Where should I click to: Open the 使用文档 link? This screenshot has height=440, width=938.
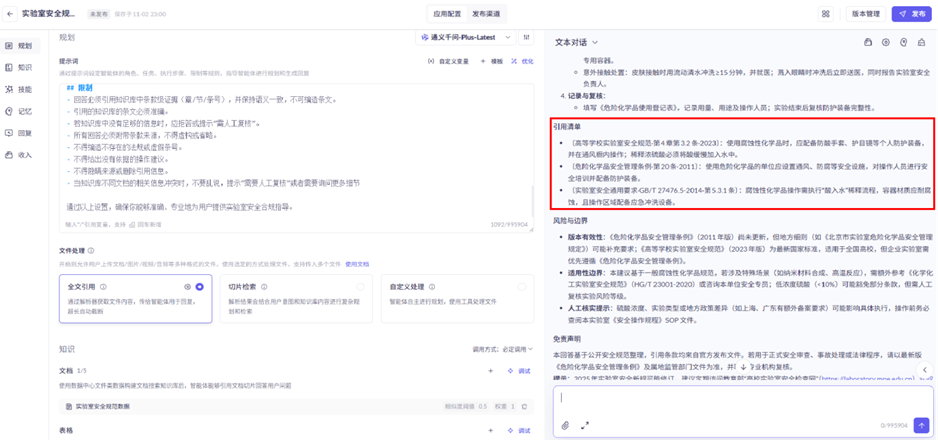pos(357,264)
